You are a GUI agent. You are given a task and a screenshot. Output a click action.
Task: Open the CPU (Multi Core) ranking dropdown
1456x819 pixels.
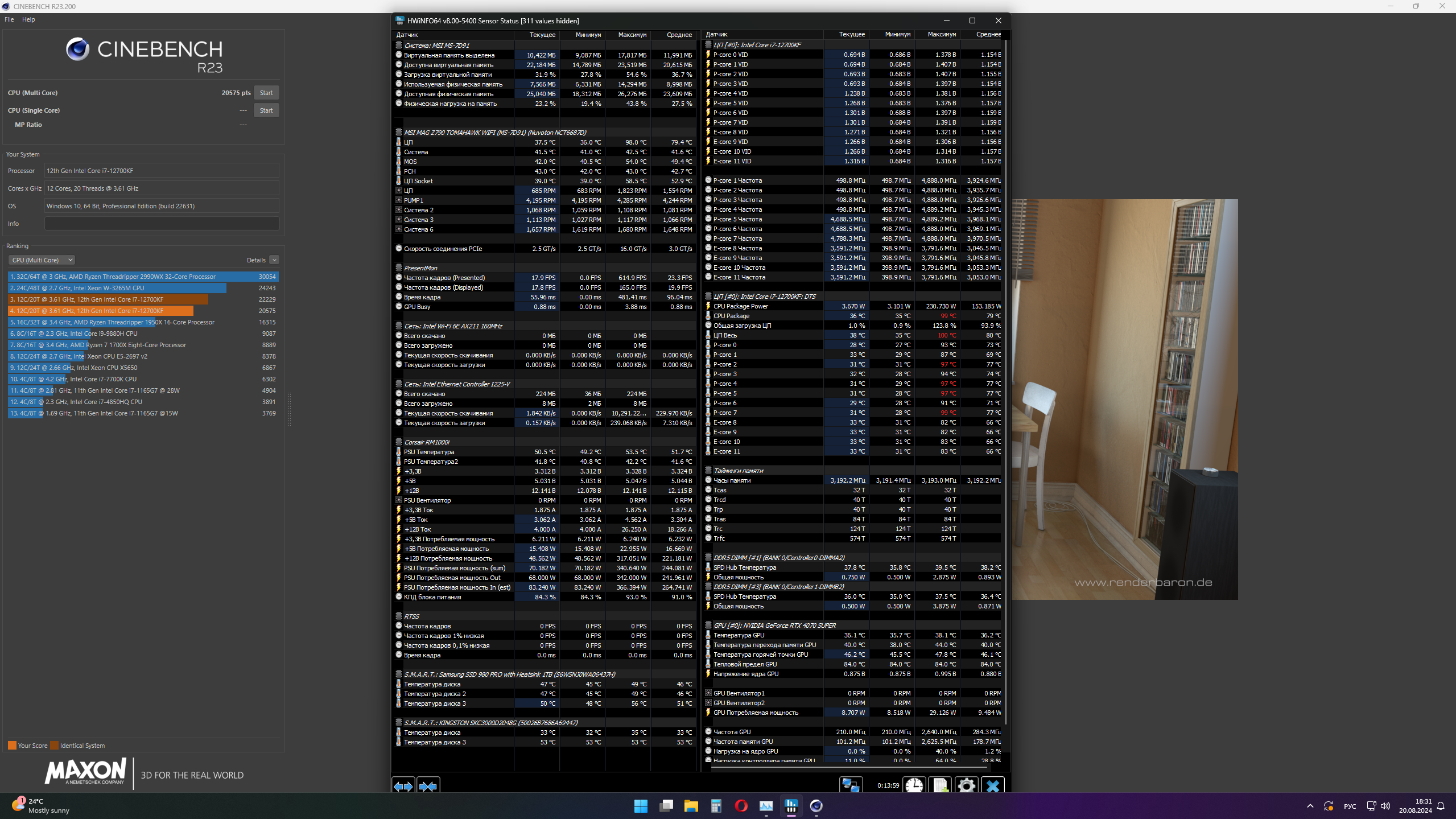42,260
